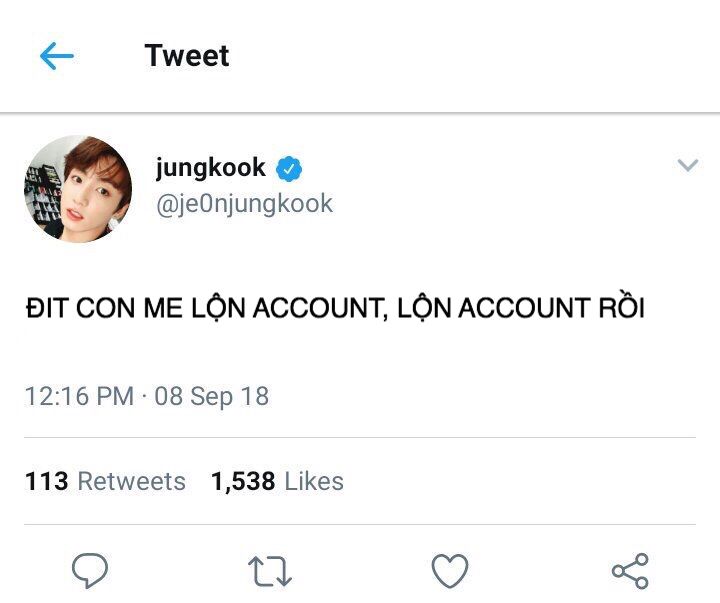This screenshot has height=603, width=720.
Task: Open the @je0njungkook handle
Action: point(244,204)
